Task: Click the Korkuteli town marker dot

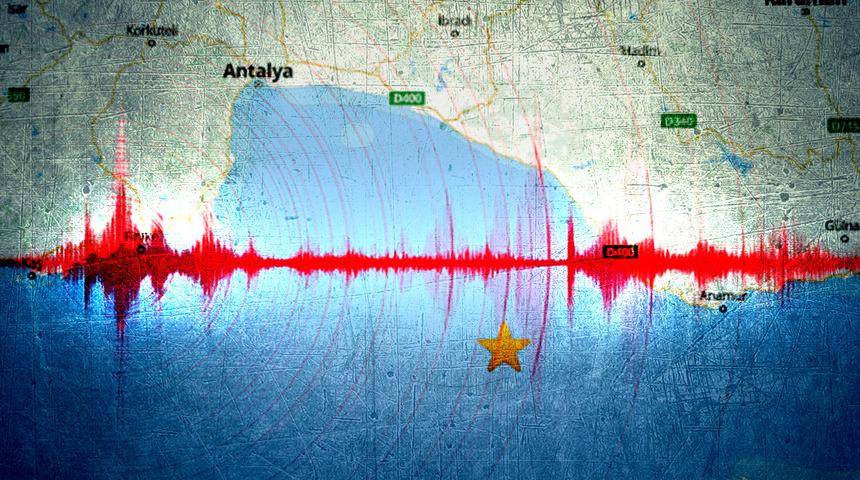Action: (152, 43)
